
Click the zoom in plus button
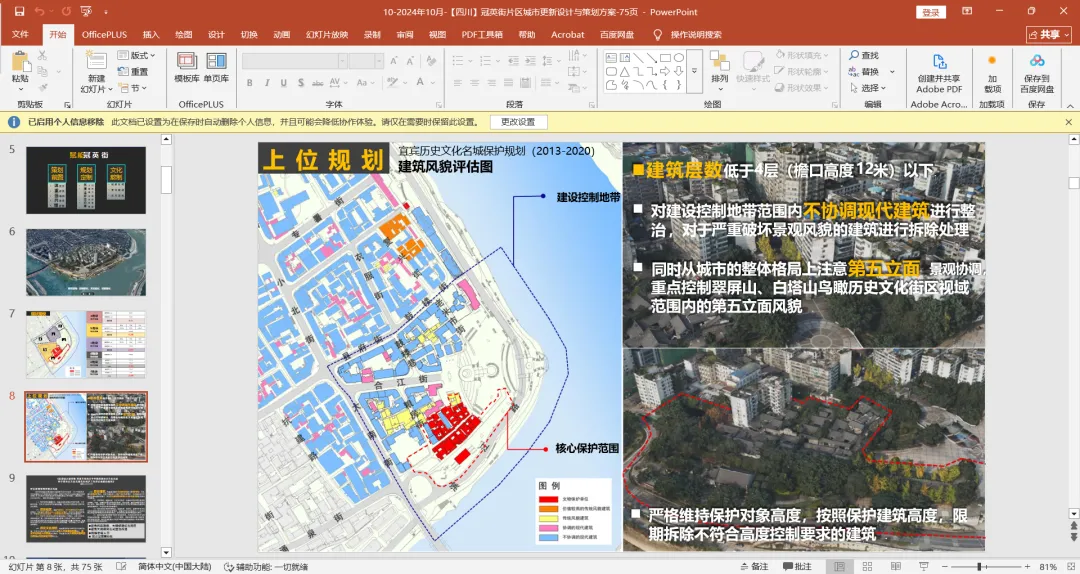[1027, 566]
